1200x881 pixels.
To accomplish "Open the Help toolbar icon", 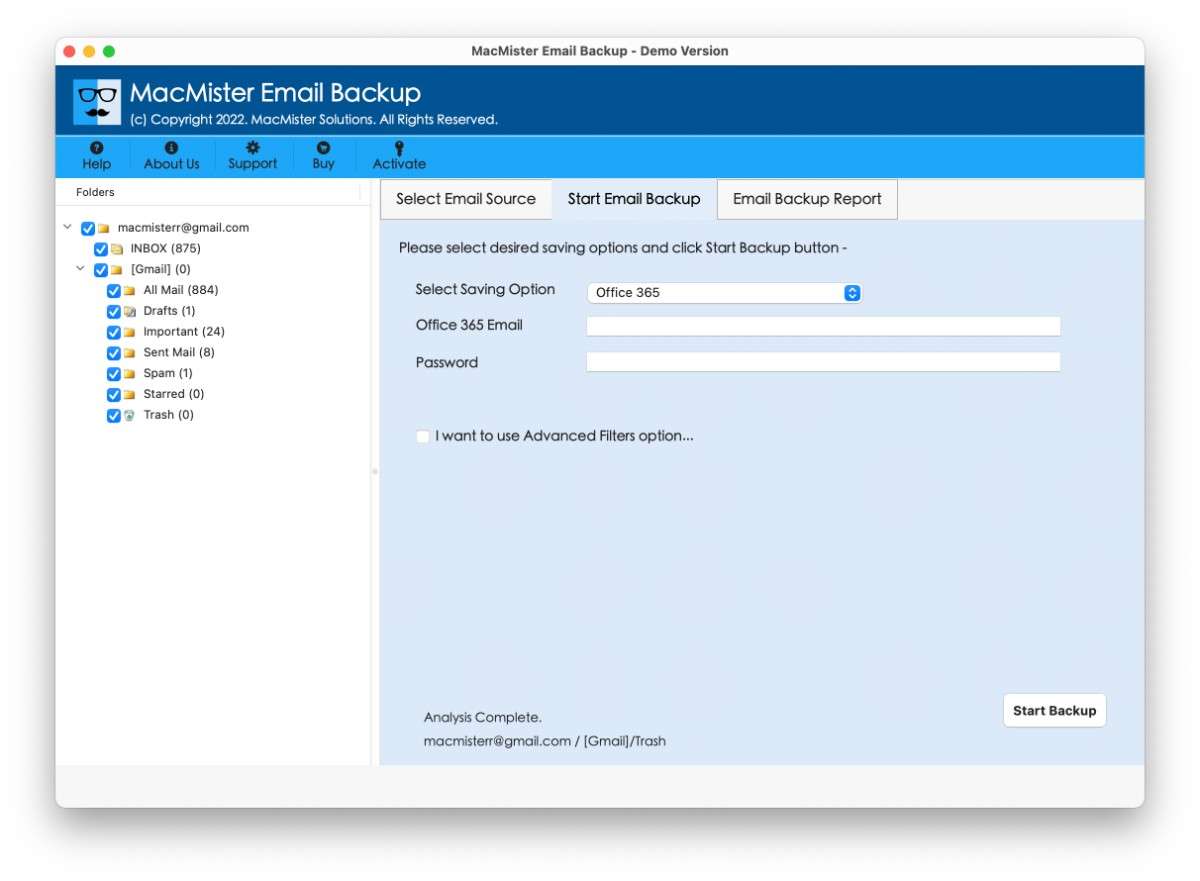I will pyautogui.click(x=96, y=147).
